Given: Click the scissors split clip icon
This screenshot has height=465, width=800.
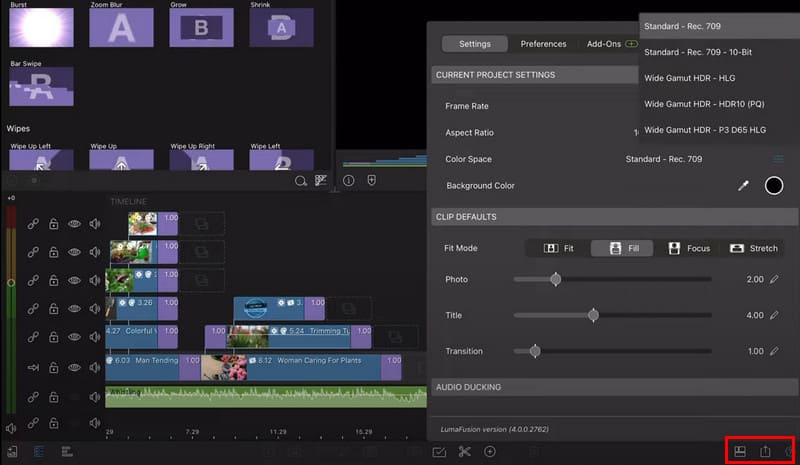Looking at the screenshot, I should [x=464, y=452].
